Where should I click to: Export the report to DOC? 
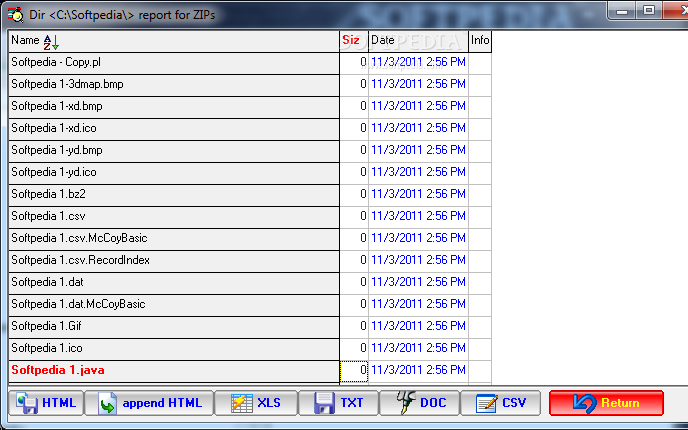[x=420, y=402]
